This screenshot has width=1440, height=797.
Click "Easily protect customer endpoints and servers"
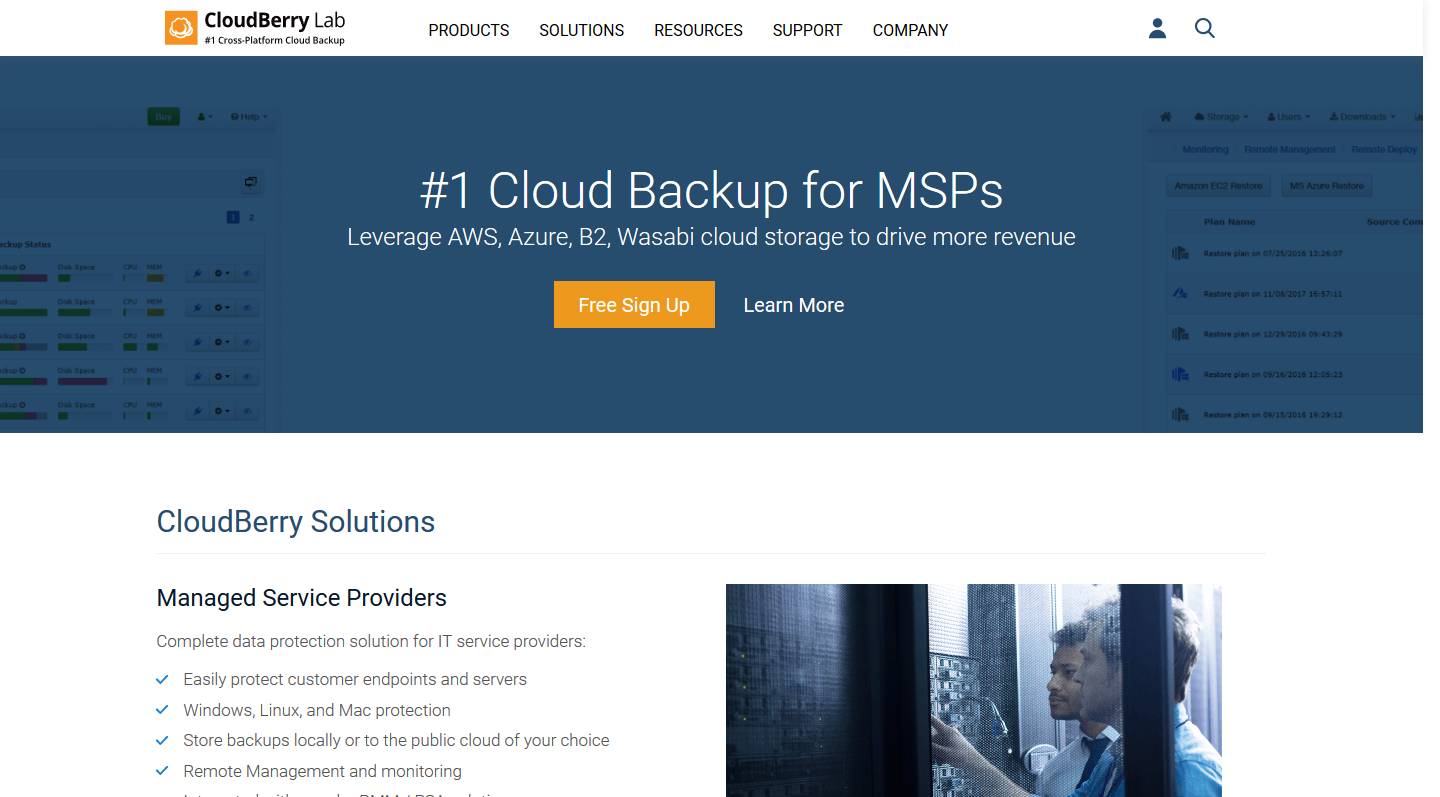pos(355,679)
